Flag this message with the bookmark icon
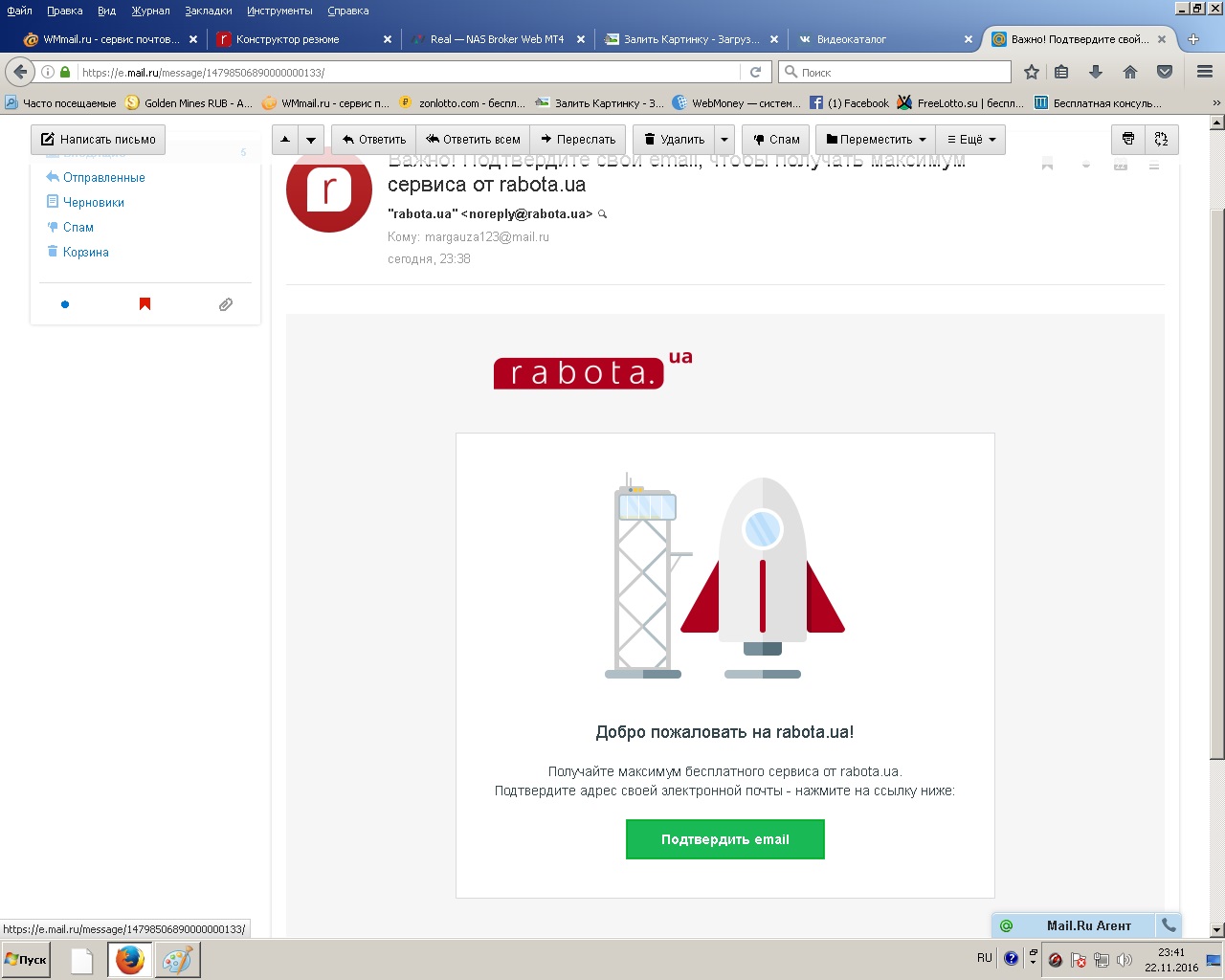1225x980 pixels. tap(1047, 165)
